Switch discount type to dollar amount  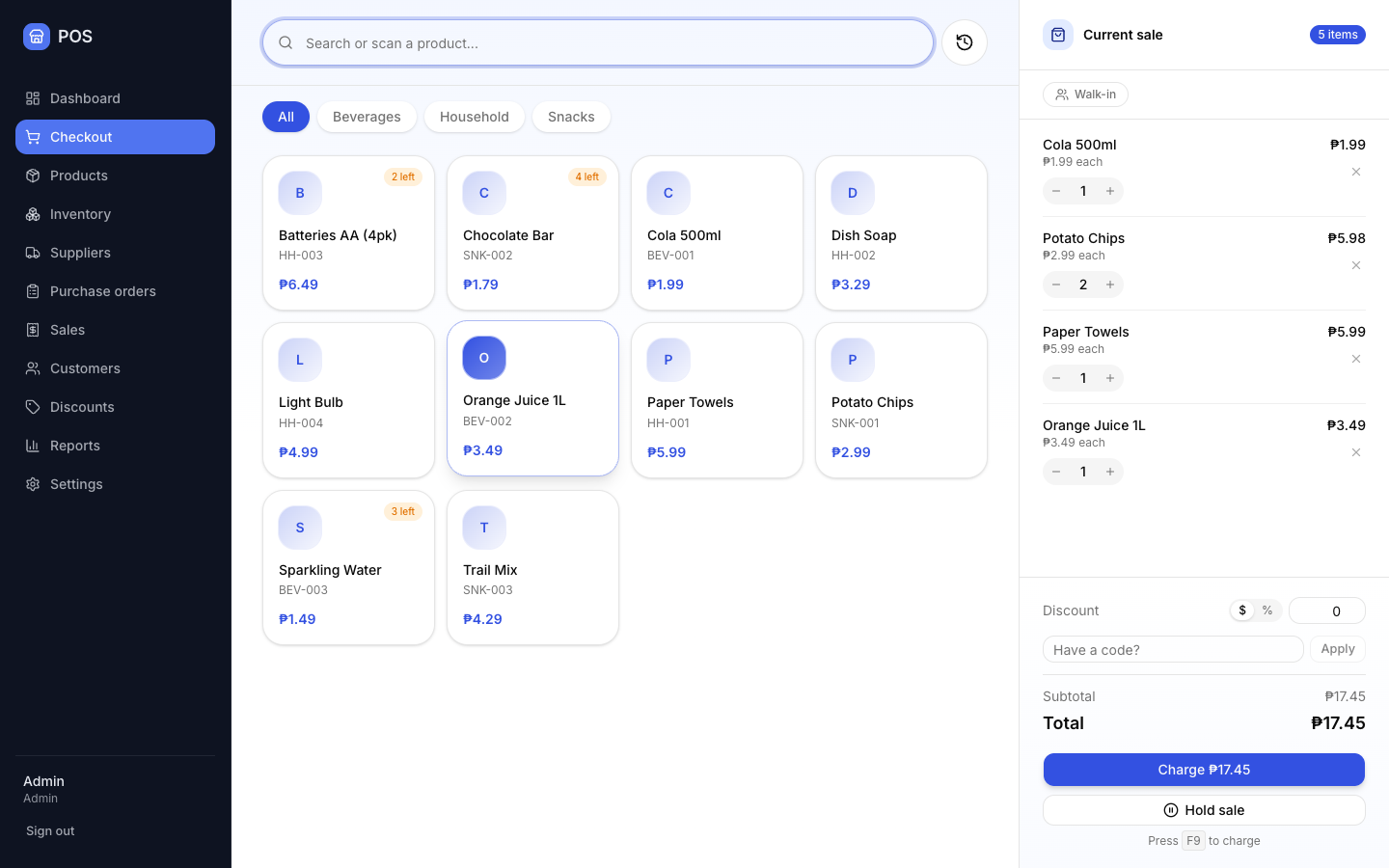pos(1242,610)
